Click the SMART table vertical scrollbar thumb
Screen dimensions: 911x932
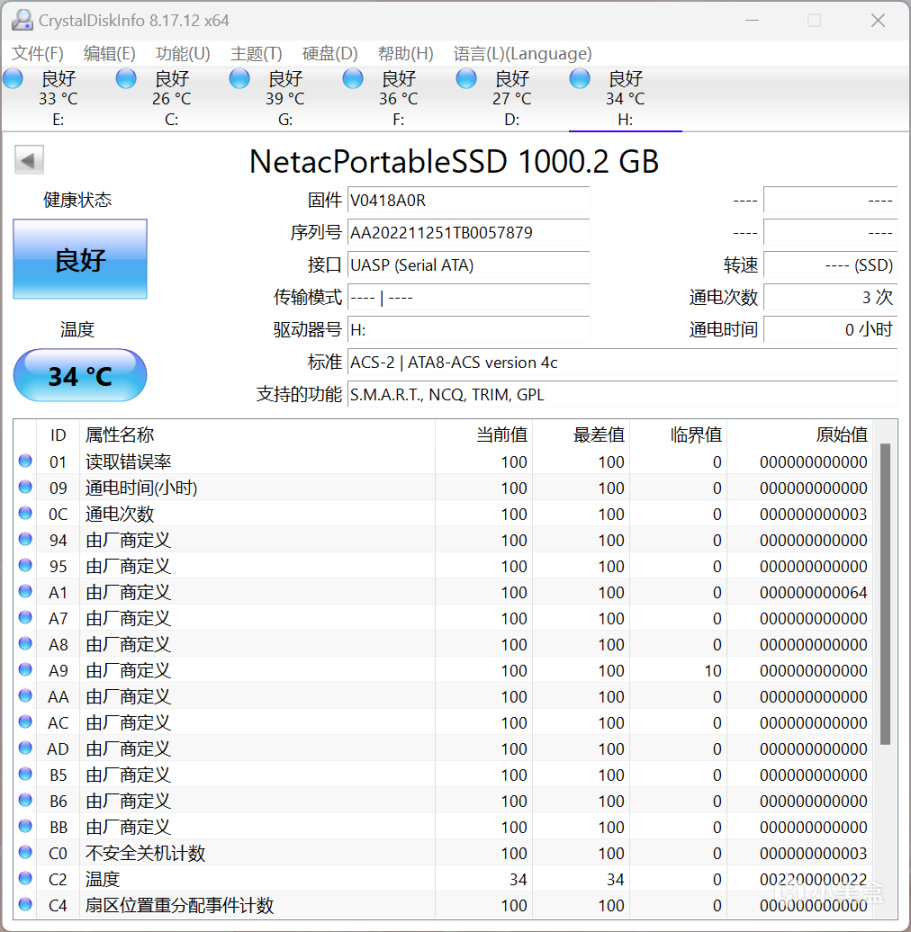(x=885, y=594)
